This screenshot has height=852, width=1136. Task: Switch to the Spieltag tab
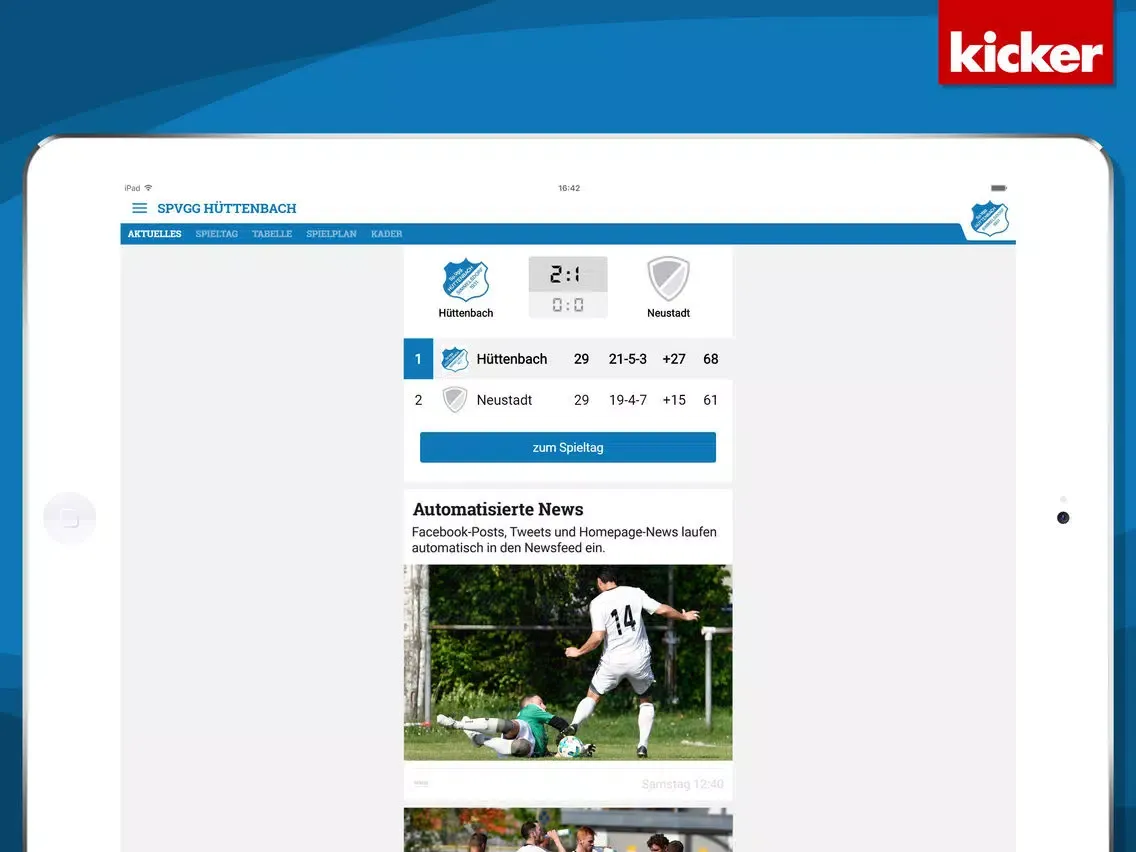pos(217,234)
